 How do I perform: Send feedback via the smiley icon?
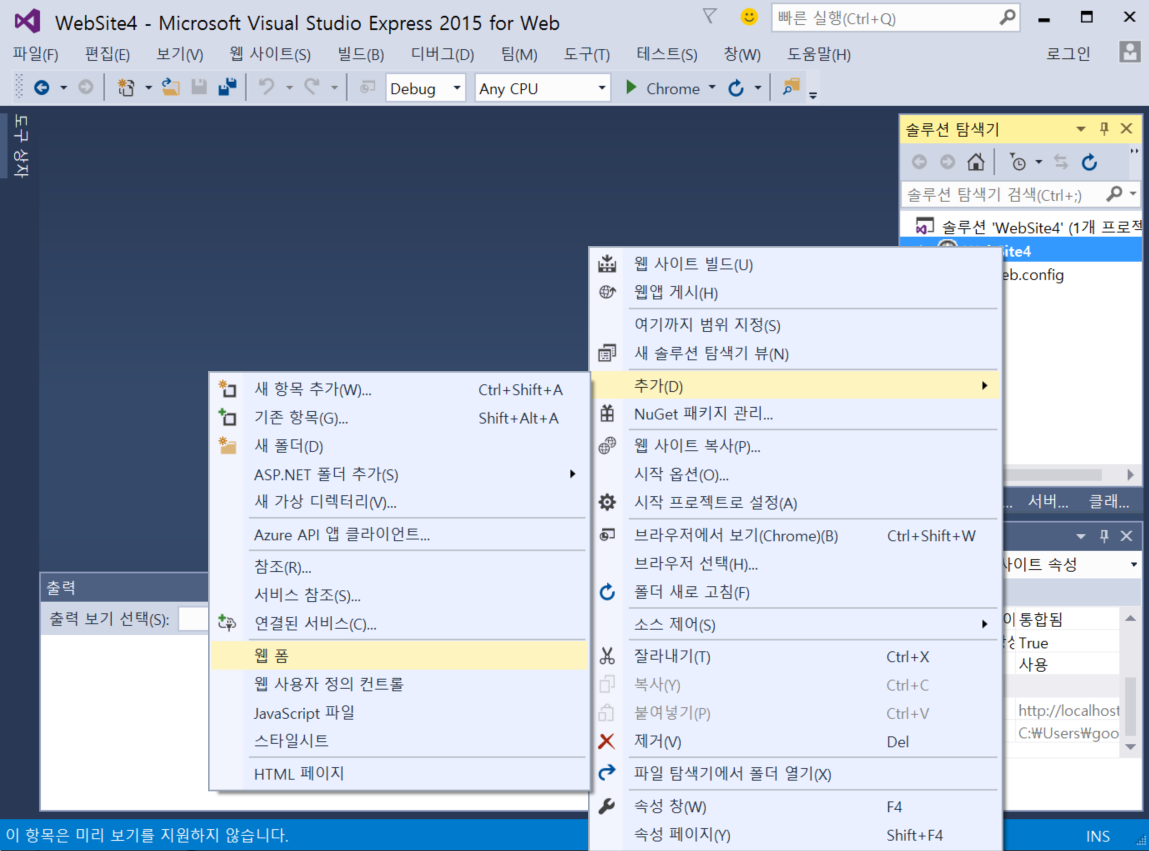coord(748,17)
